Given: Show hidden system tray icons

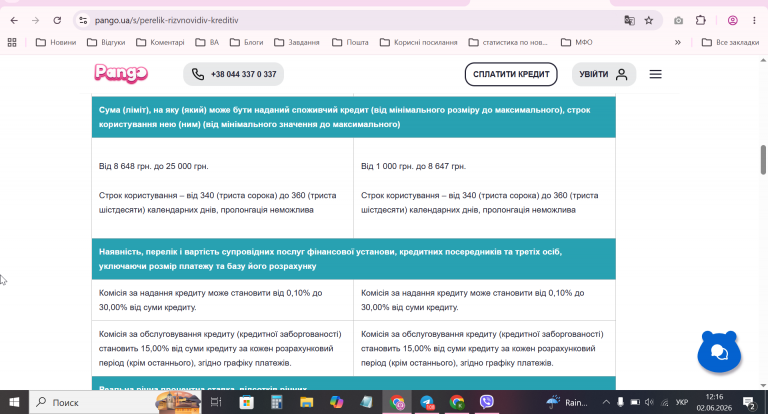Looking at the screenshot, I should coord(606,402).
